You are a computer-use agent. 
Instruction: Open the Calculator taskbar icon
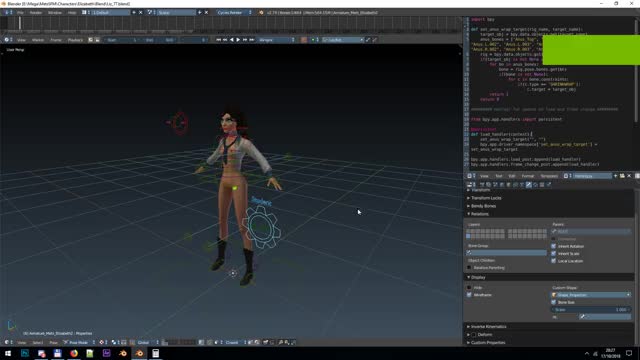click(x=156, y=353)
